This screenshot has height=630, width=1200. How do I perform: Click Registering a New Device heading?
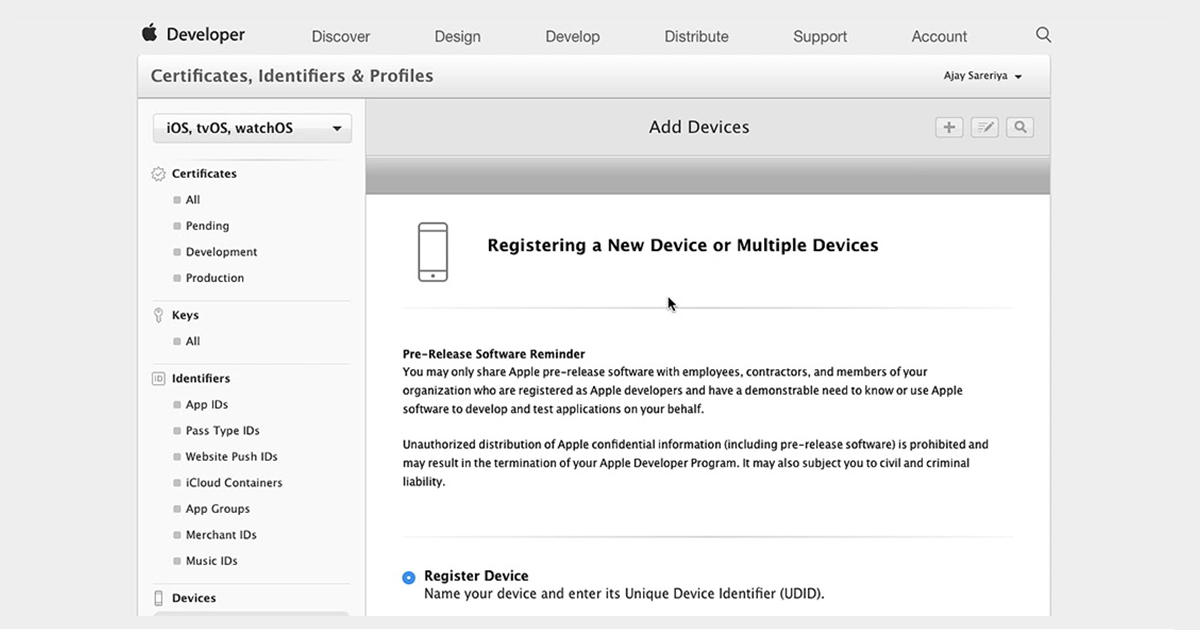[683, 245]
